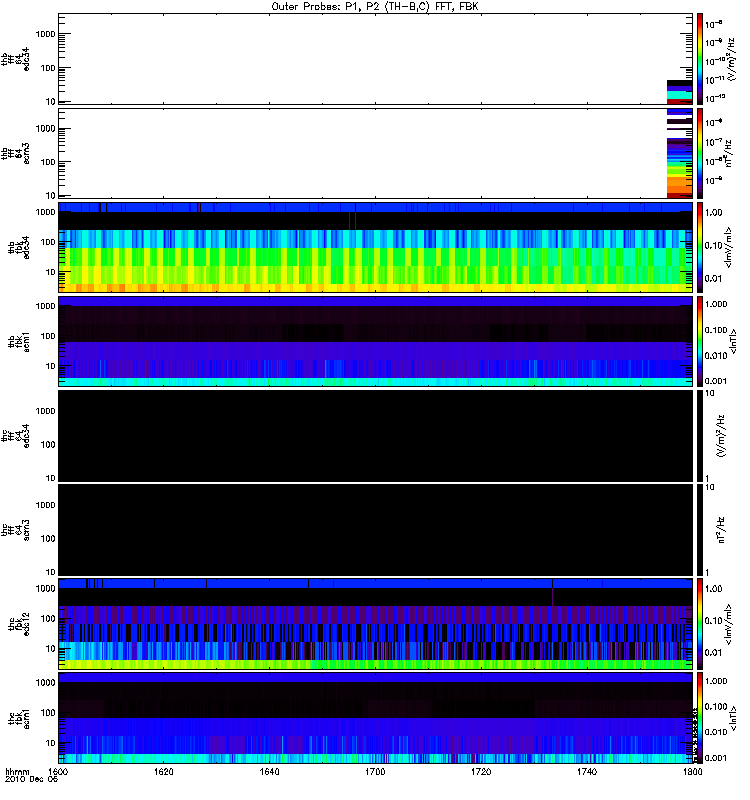This screenshot has width=750, height=800.
Task: Click the '1000' tick of thc fff scm3 axis
Action: pyautogui.click(x=45, y=505)
